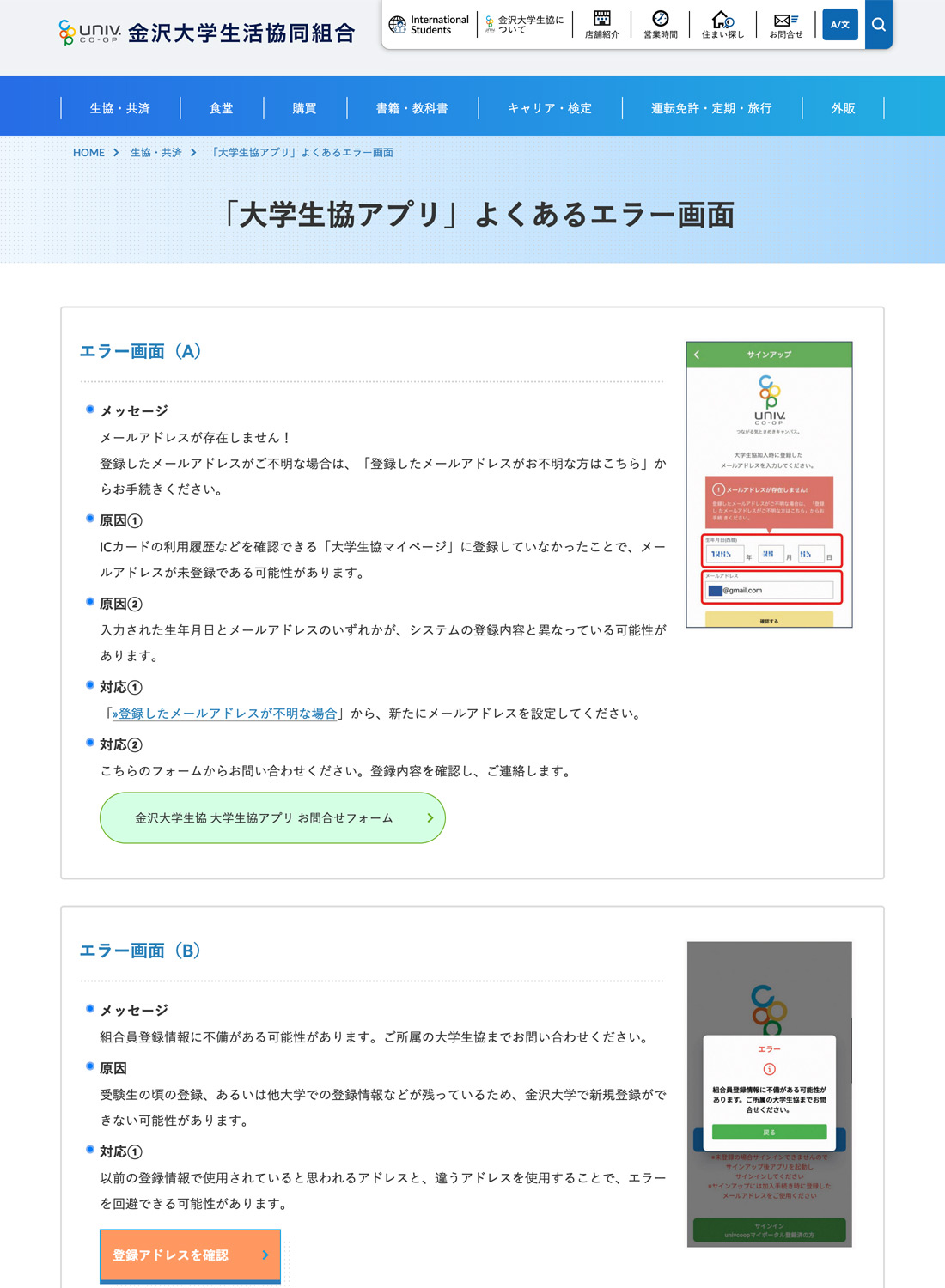Click the Univ. Co-op logo
Screen dimensions: 945x1288
[89, 33]
